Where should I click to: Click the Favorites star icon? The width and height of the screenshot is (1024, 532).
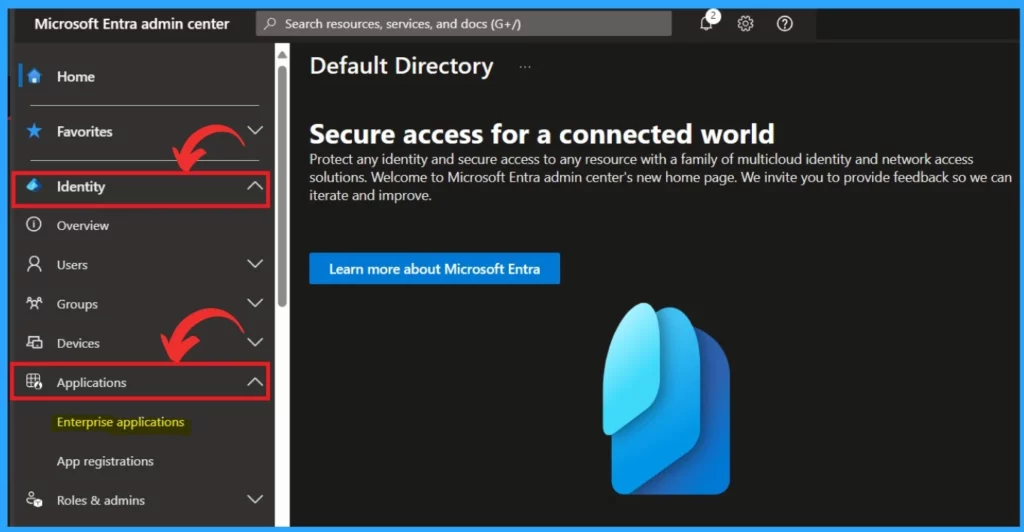pos(34,131)
